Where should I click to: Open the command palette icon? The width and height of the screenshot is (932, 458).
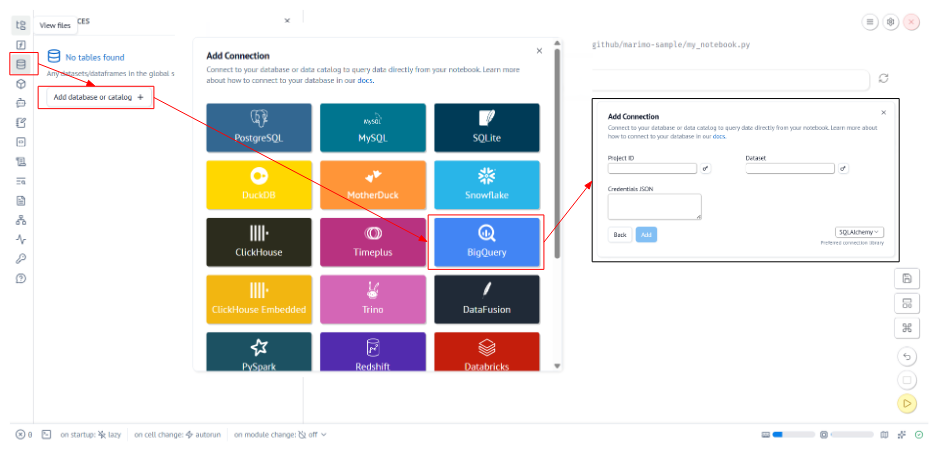(907, 327)
